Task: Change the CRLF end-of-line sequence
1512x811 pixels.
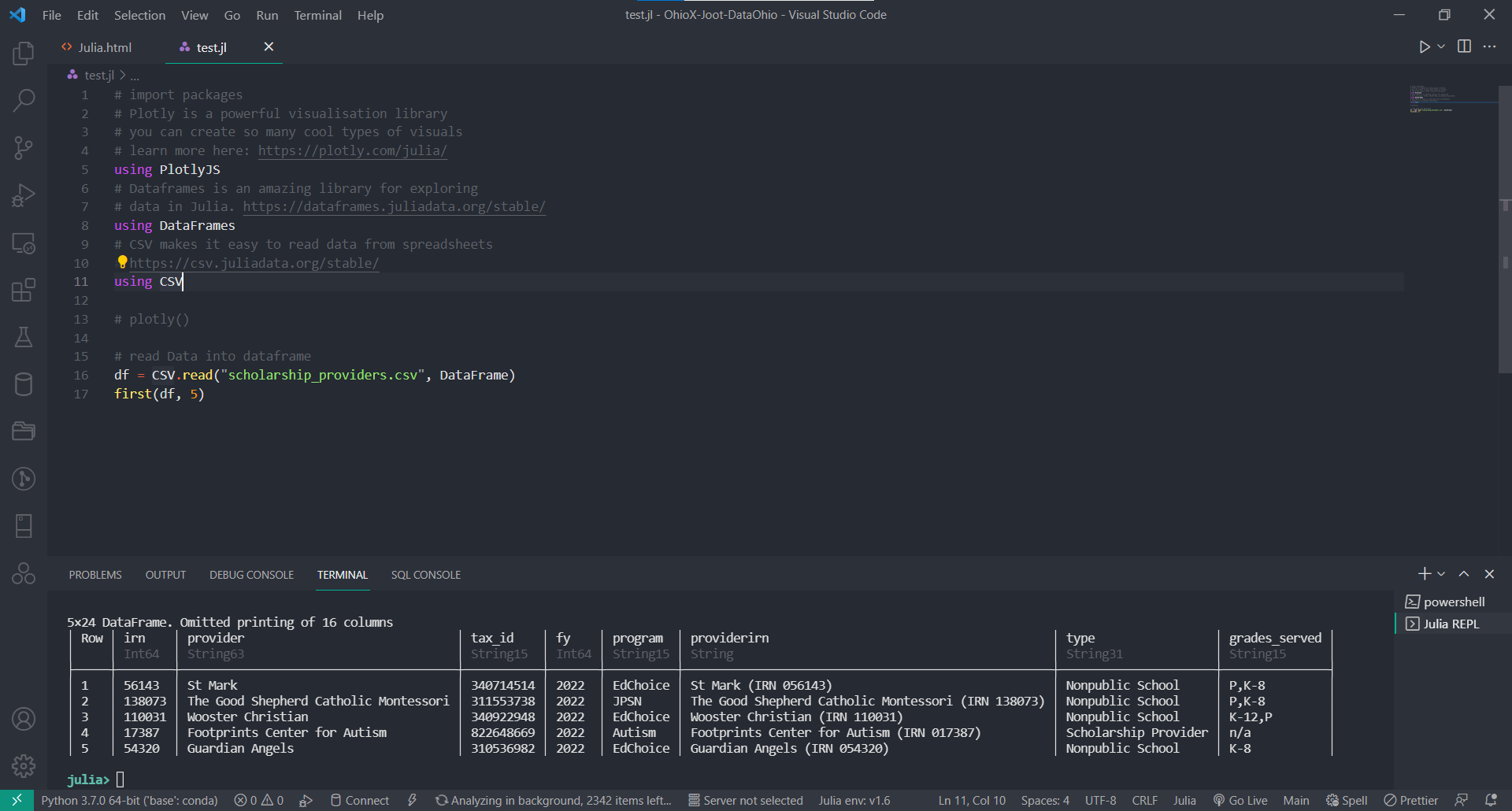Action: coord(1144,800)
